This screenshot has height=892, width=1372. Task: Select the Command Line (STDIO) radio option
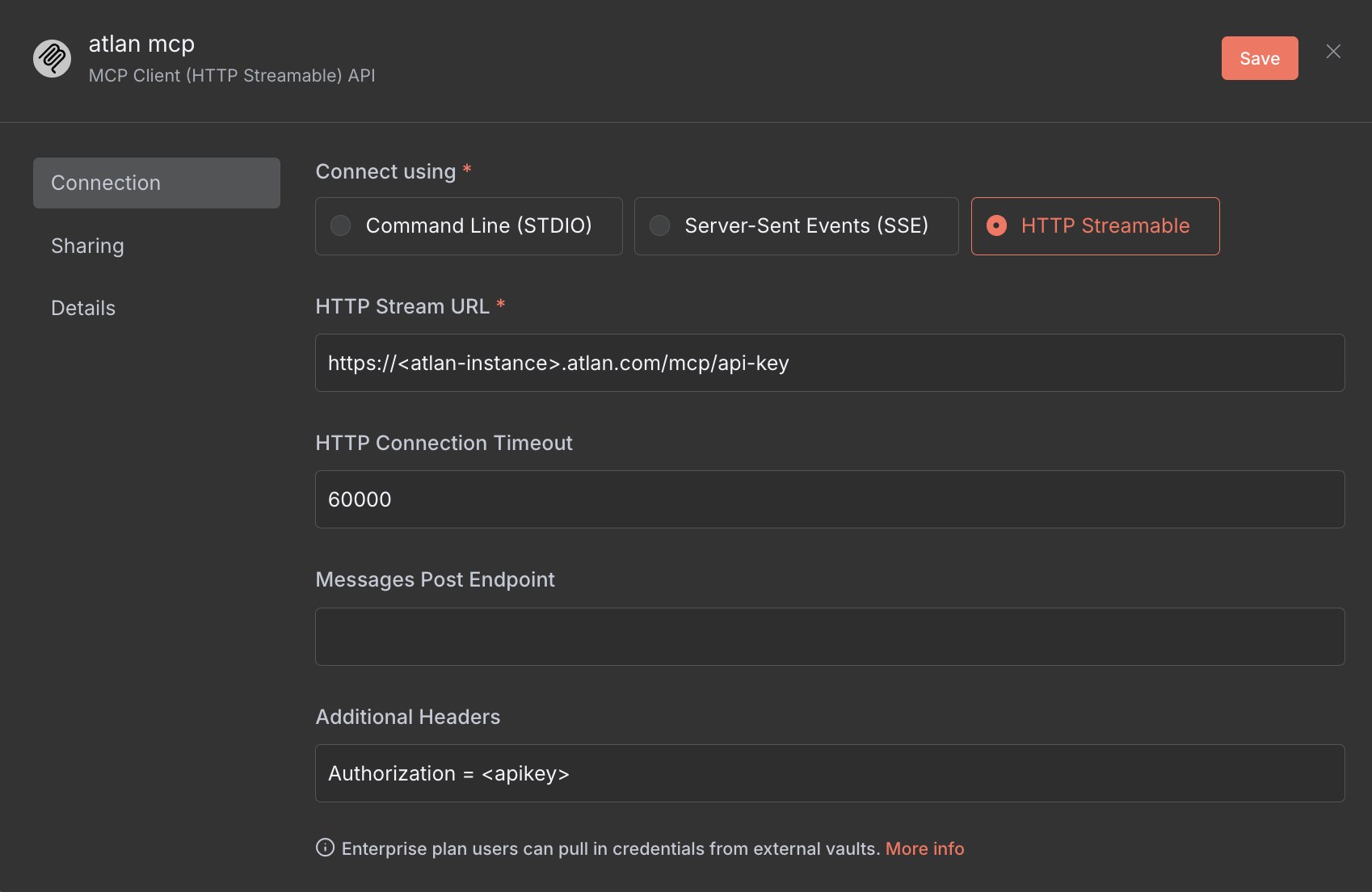pos(469,226)
